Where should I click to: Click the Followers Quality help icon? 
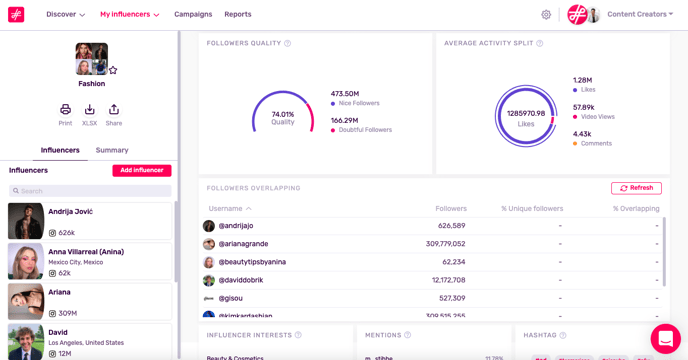point(287,43)
